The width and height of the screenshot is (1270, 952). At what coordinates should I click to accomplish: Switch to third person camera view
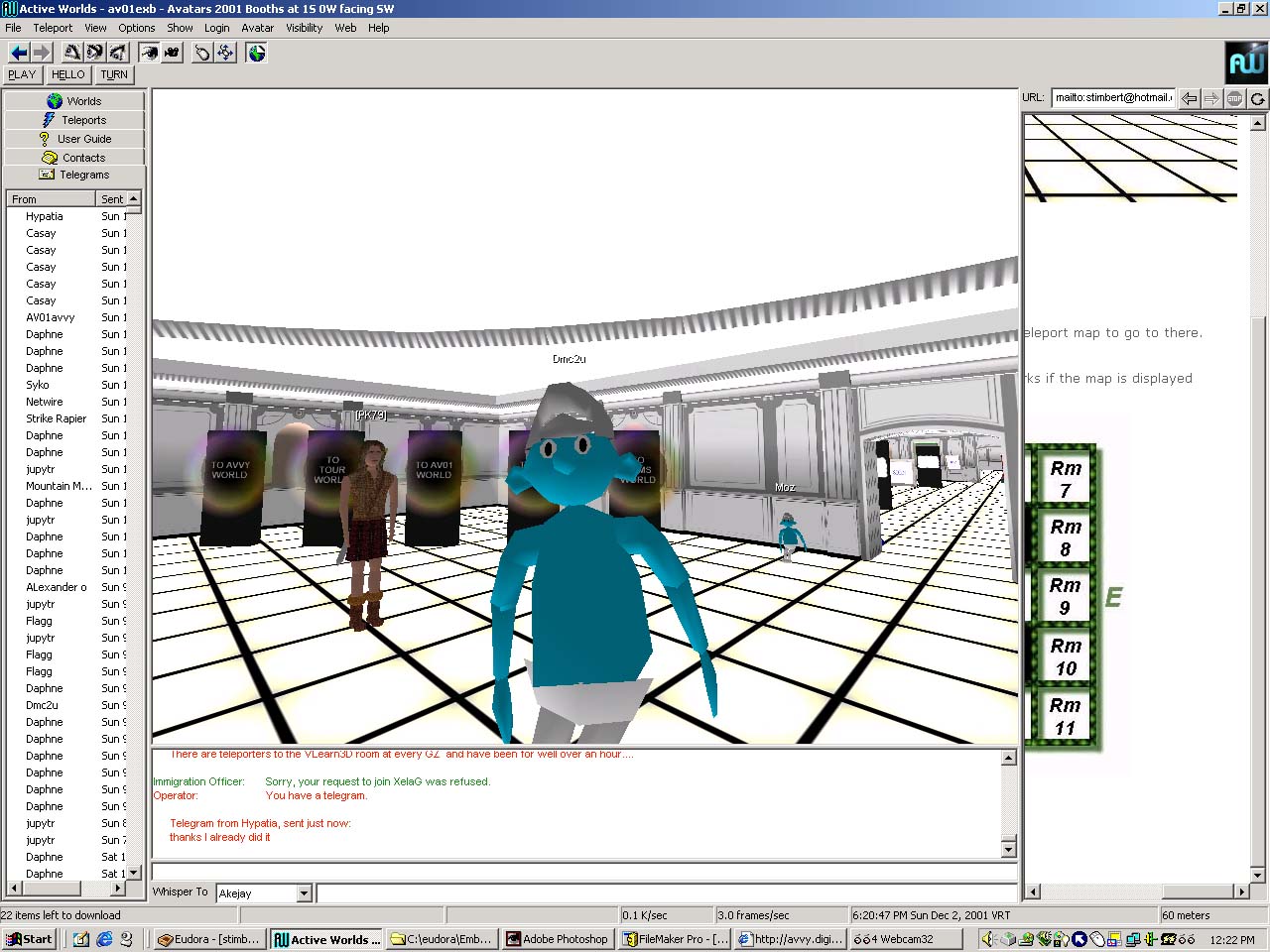click(x=172, y=53)
